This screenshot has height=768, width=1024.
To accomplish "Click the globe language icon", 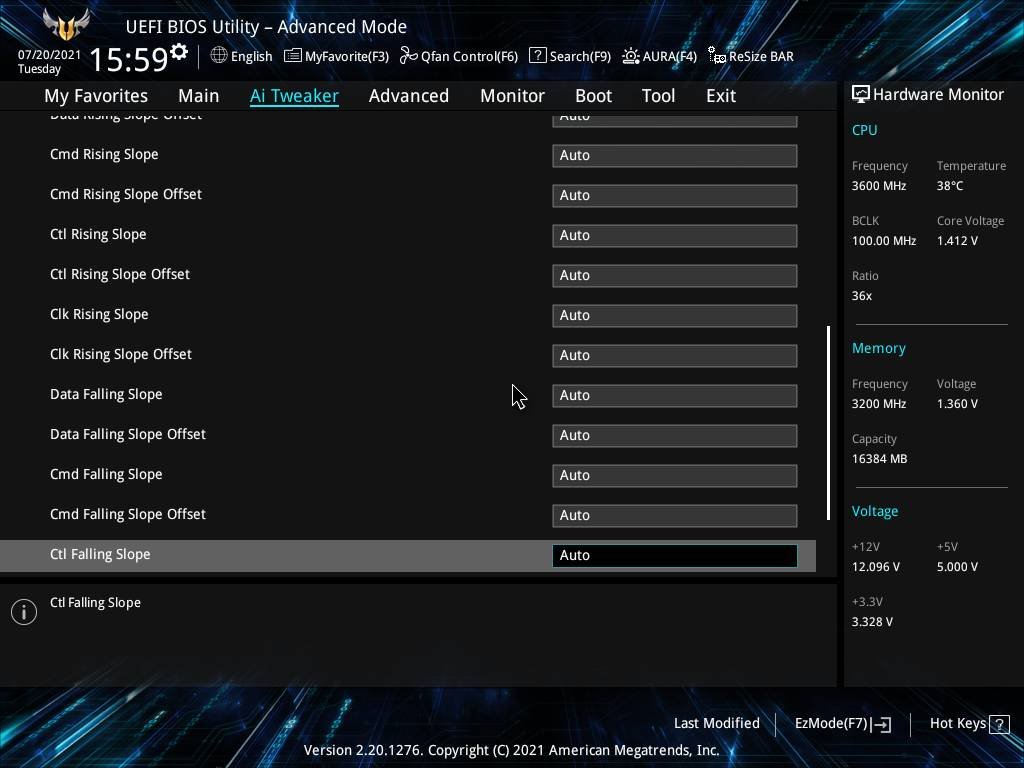I will (219, 56).
